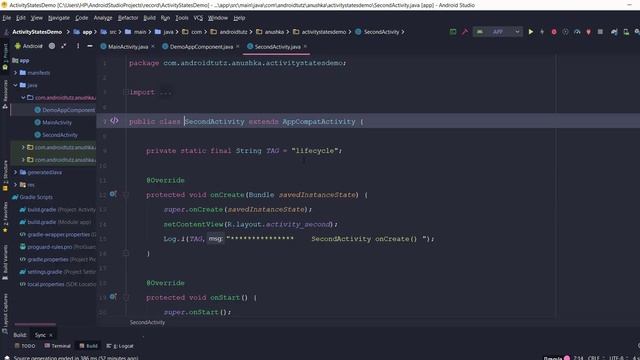Hide the Project panel with the minus icon
Screen dimensions: 640x360
tap(90, 46)
